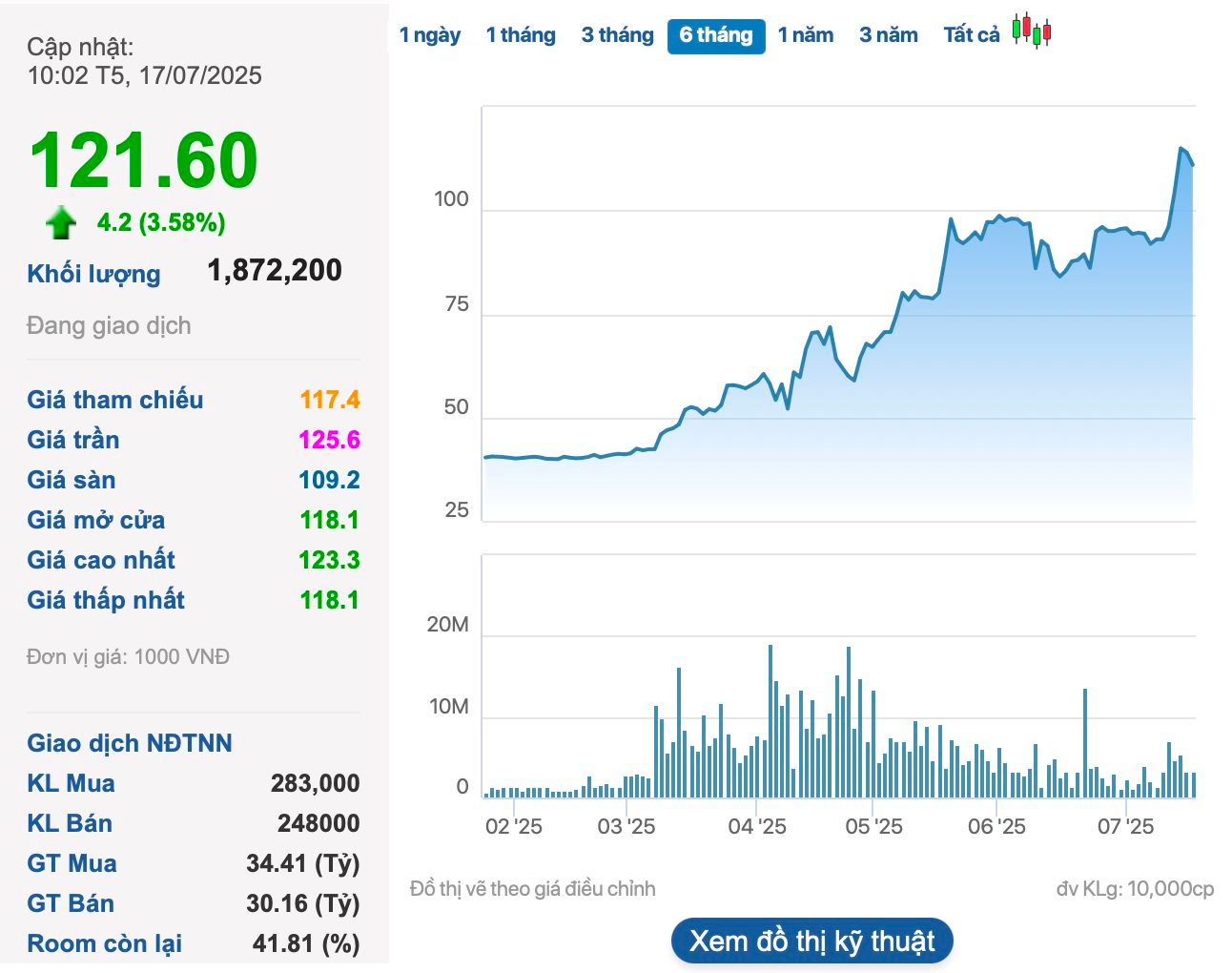Show the Tất cả full history
1232x973 pixels.
[972, 35]
